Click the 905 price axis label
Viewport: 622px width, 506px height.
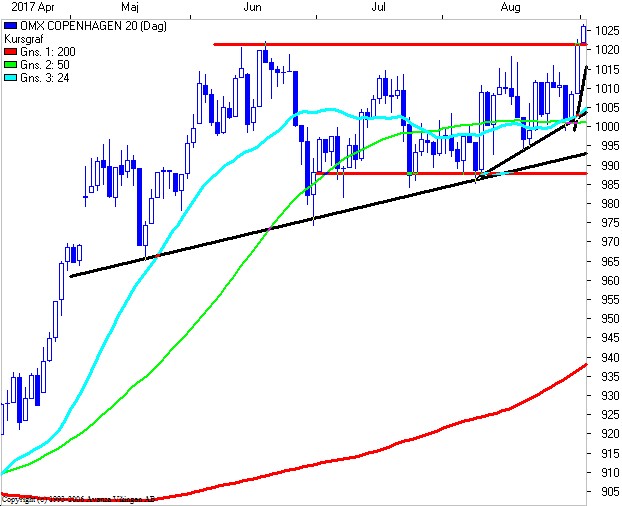click(x=604, y=492)
